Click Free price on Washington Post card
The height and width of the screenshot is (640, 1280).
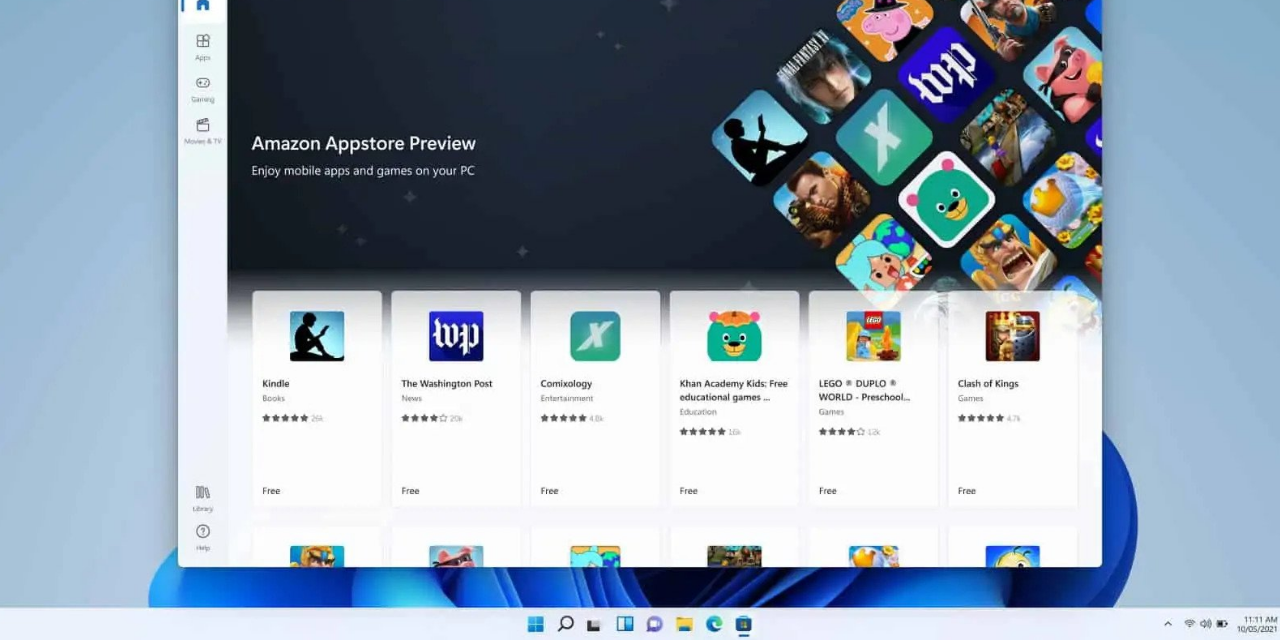point(410,491)
